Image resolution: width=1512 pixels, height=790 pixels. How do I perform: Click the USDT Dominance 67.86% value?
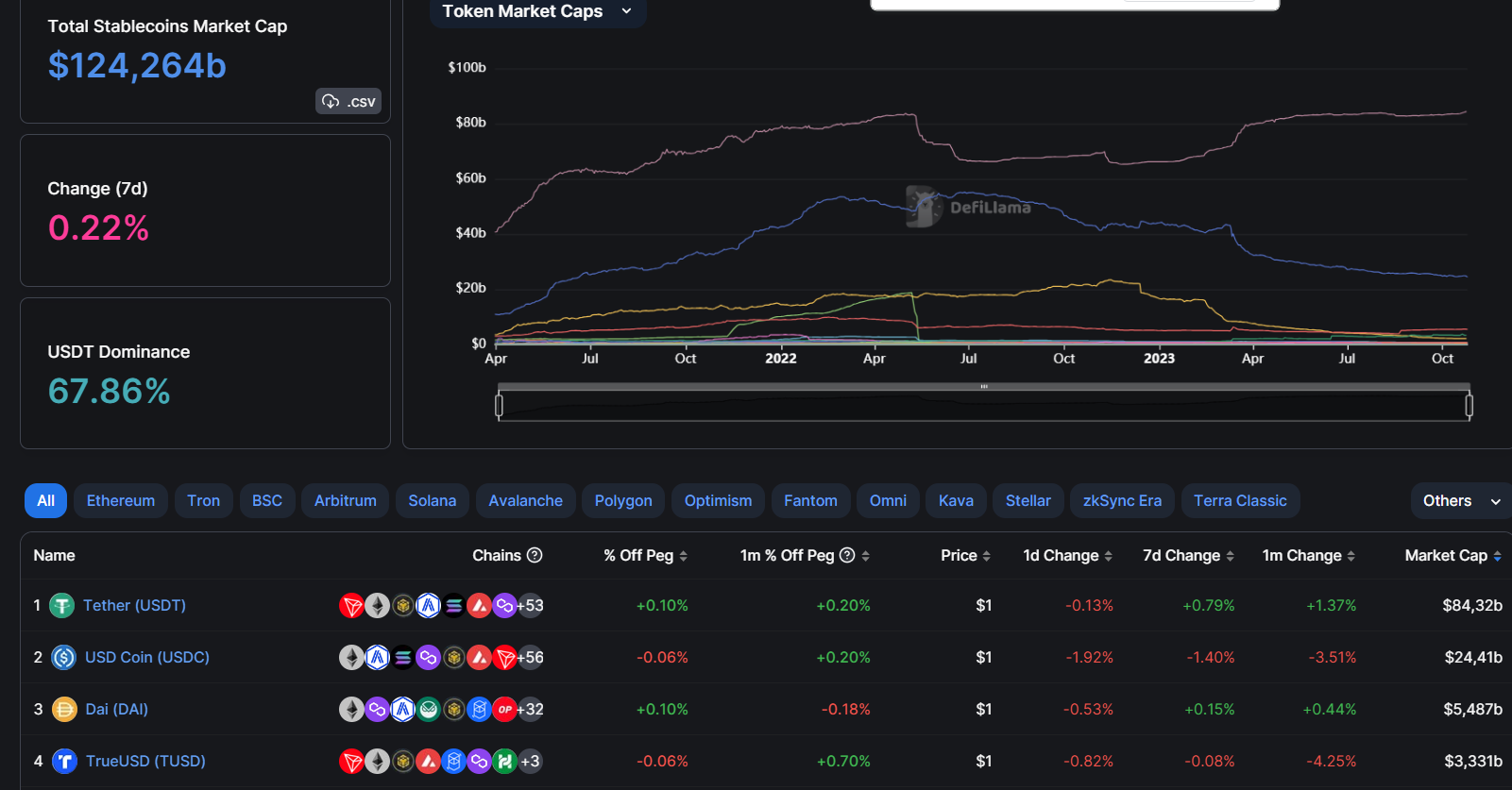[109, 391]
